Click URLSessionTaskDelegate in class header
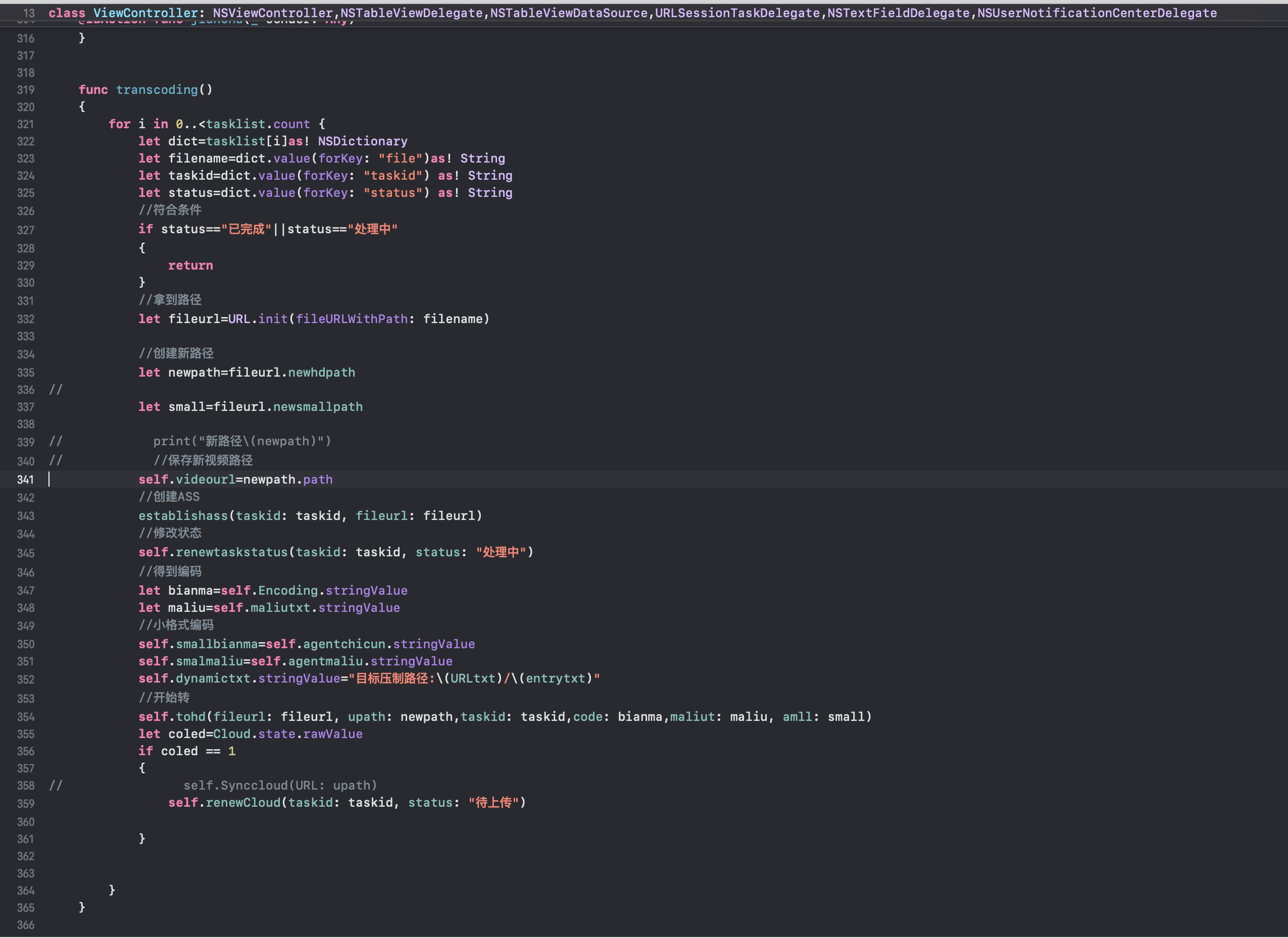Screen dimensions: 1288x938 737,13
